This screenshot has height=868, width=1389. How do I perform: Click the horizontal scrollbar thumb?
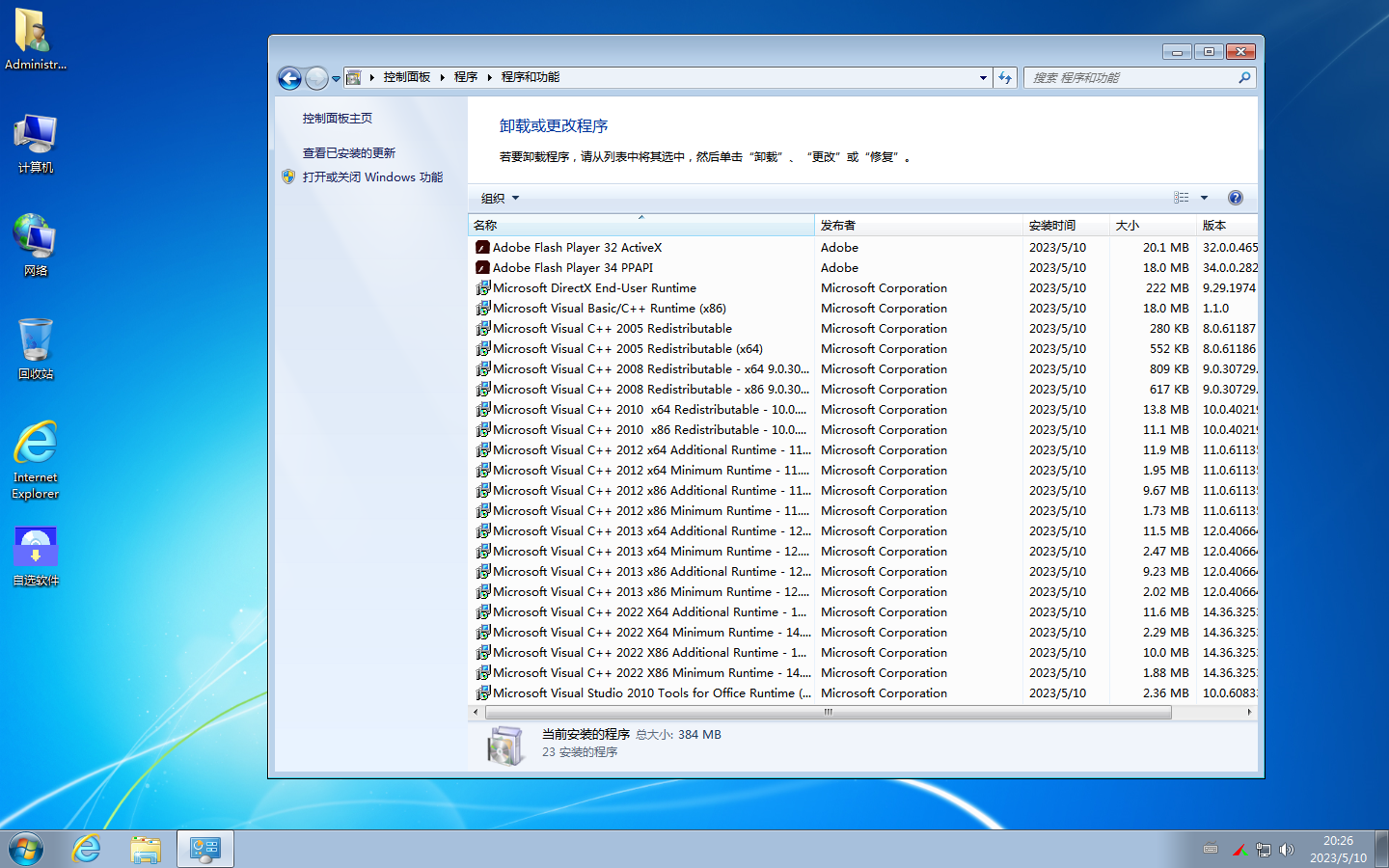pos(829,713)
